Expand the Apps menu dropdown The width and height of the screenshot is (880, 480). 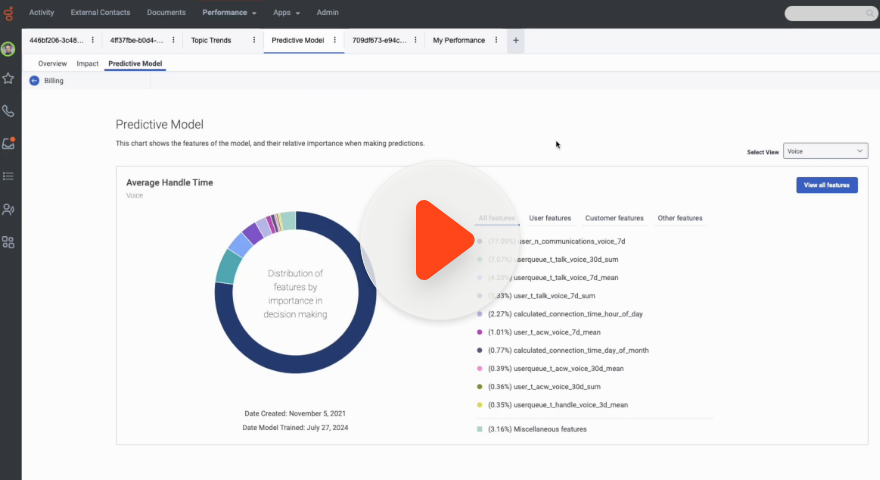click(x=286, y=13)
